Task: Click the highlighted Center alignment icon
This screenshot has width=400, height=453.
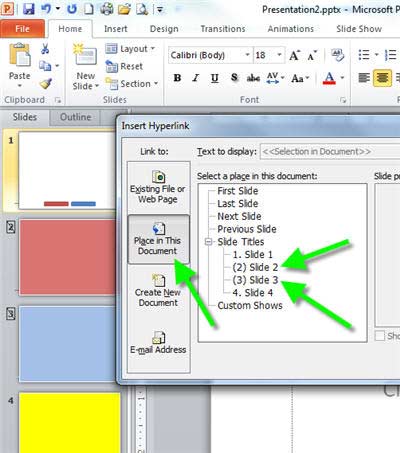Action: click(x=382, y=78)
